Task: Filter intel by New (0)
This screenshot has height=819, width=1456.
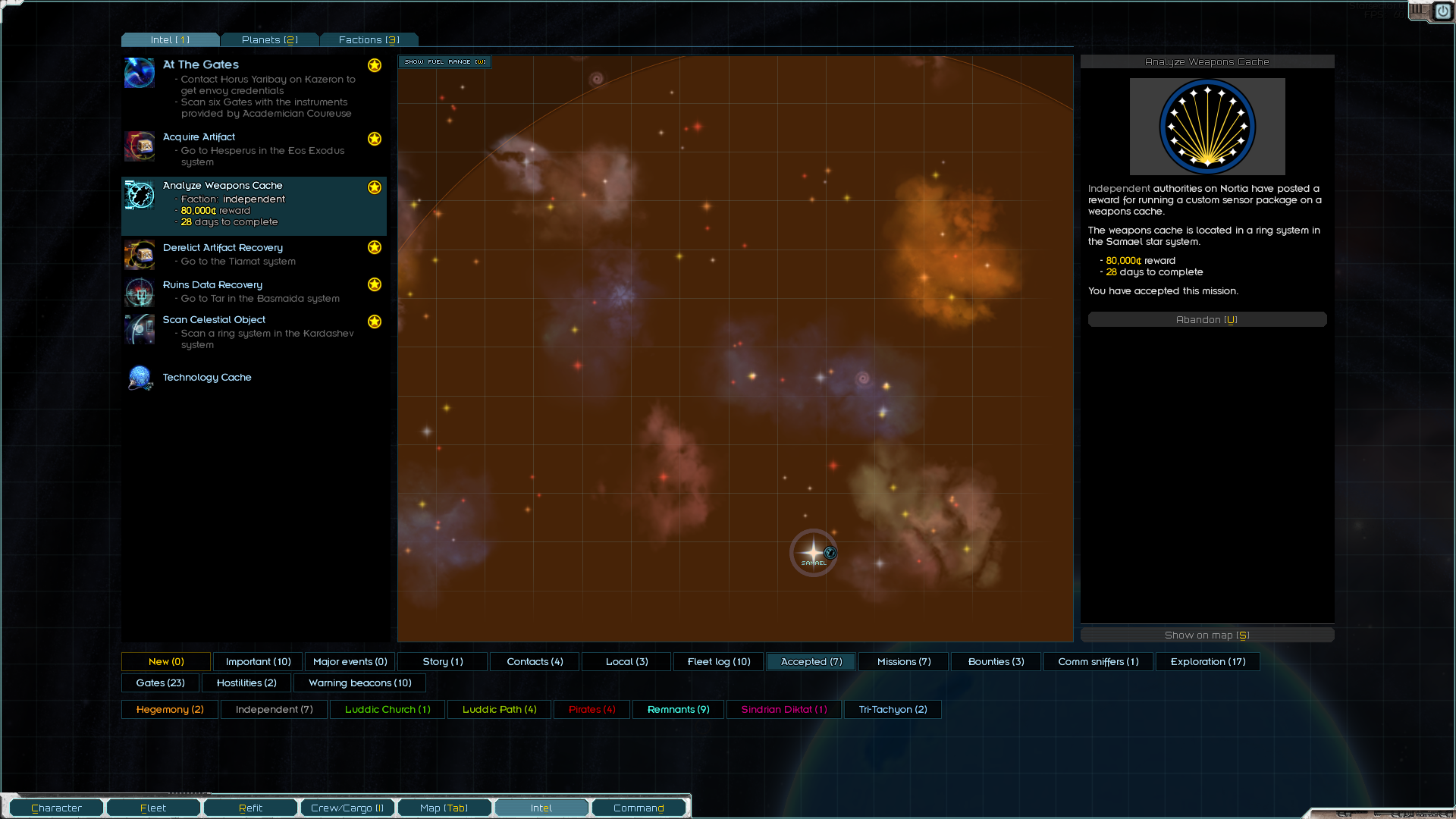Action: pos(166,661)
